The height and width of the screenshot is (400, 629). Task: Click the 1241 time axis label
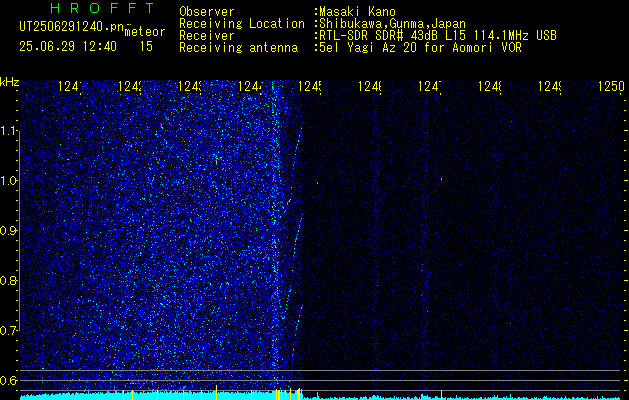pyautogui.click(x=70, y=86)
